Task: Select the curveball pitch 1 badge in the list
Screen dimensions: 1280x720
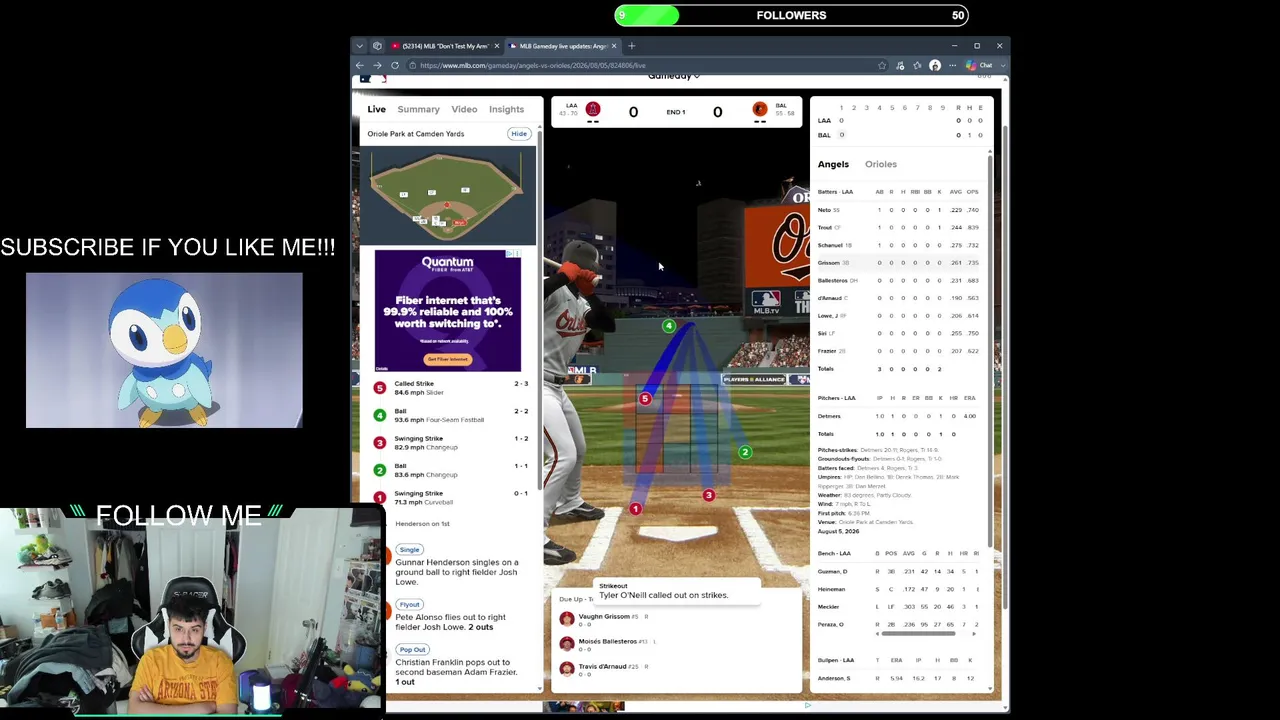Action: point(380,497)
